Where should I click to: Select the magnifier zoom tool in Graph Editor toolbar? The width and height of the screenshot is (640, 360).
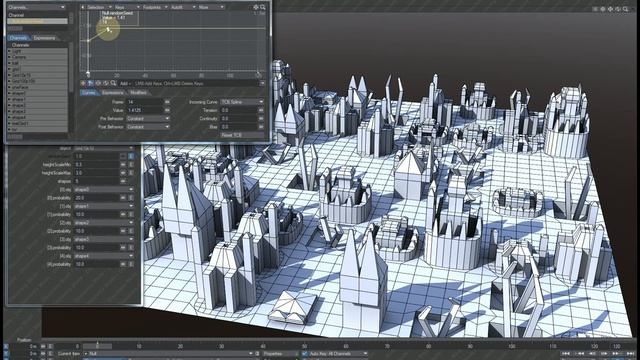(113, 83)
